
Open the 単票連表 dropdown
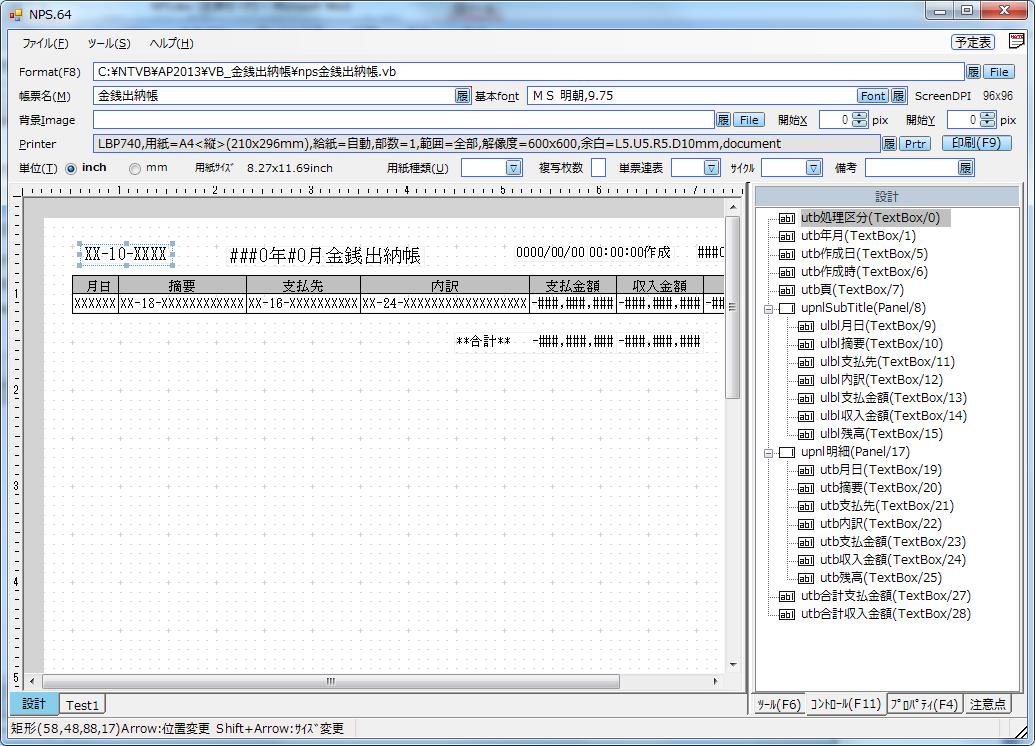(x=711, y=168)
